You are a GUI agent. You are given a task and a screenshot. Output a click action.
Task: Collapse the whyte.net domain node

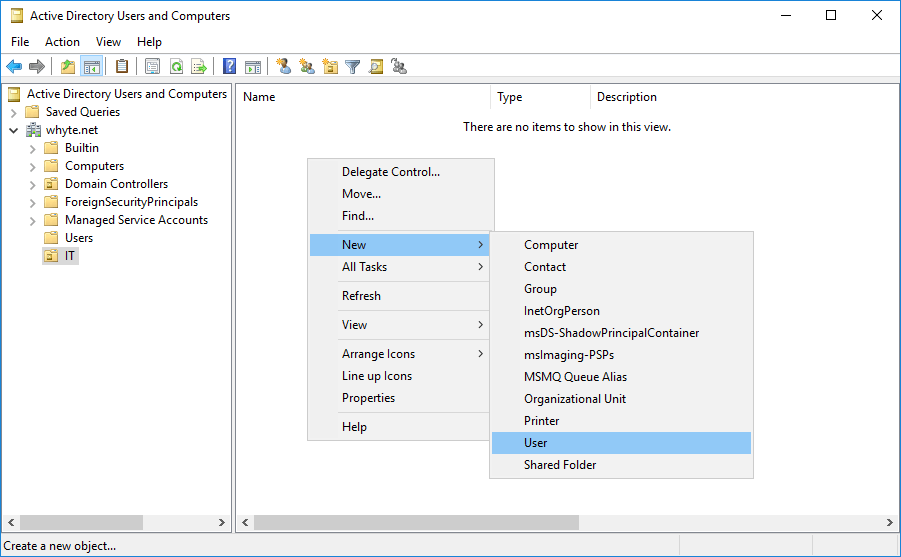pyautogui.click(x=14, y=130)
